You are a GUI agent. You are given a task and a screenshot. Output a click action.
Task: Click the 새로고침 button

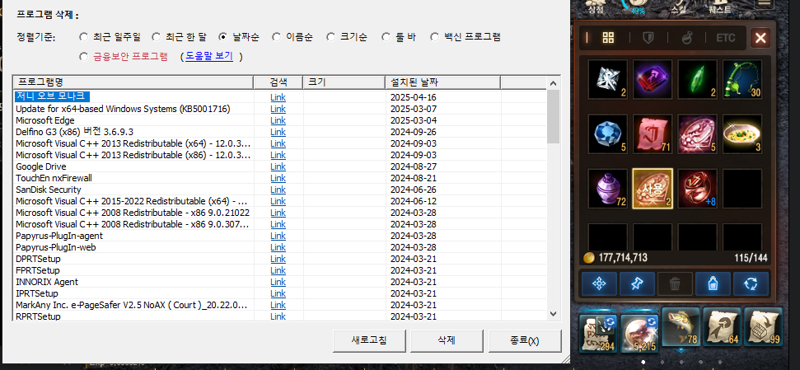[369, 340]
